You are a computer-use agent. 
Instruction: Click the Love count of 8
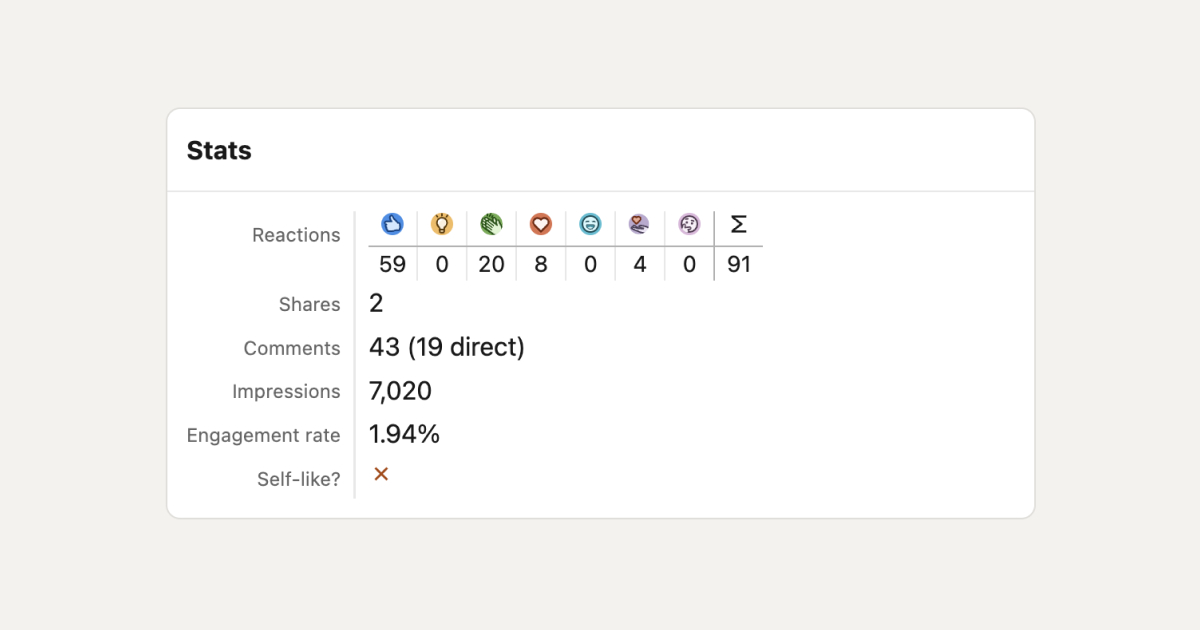tap(541, 265)
